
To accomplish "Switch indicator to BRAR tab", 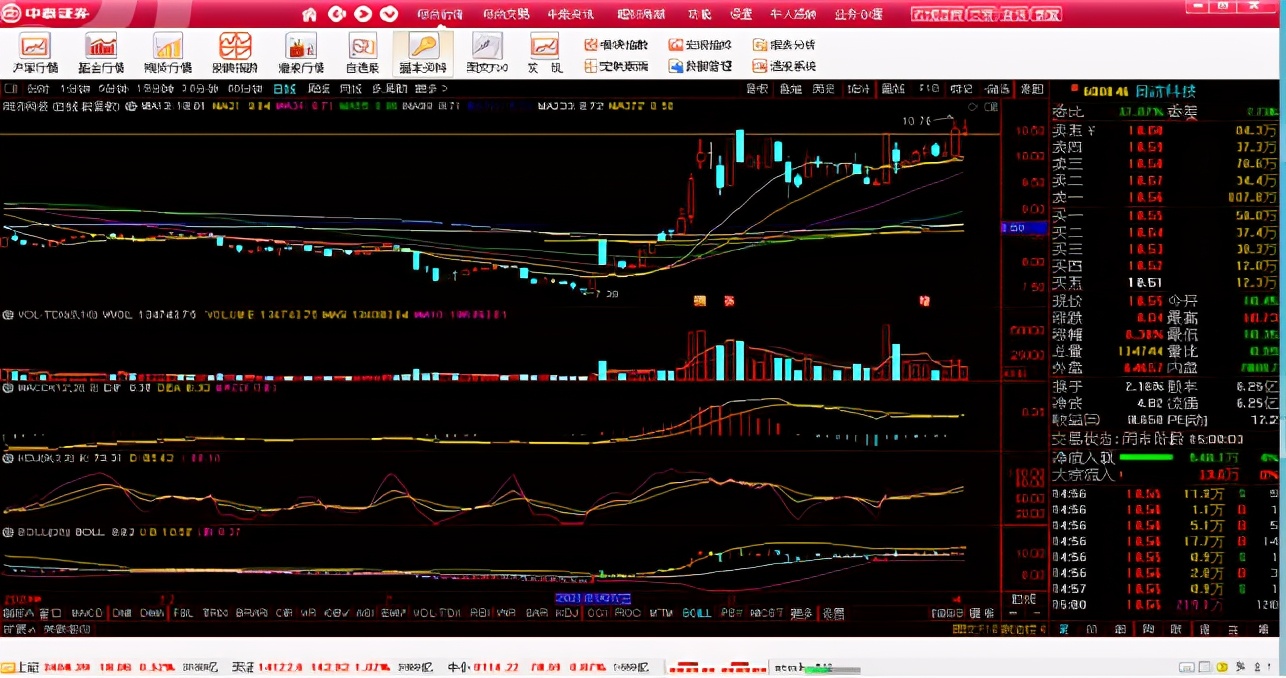I will 250,613.
